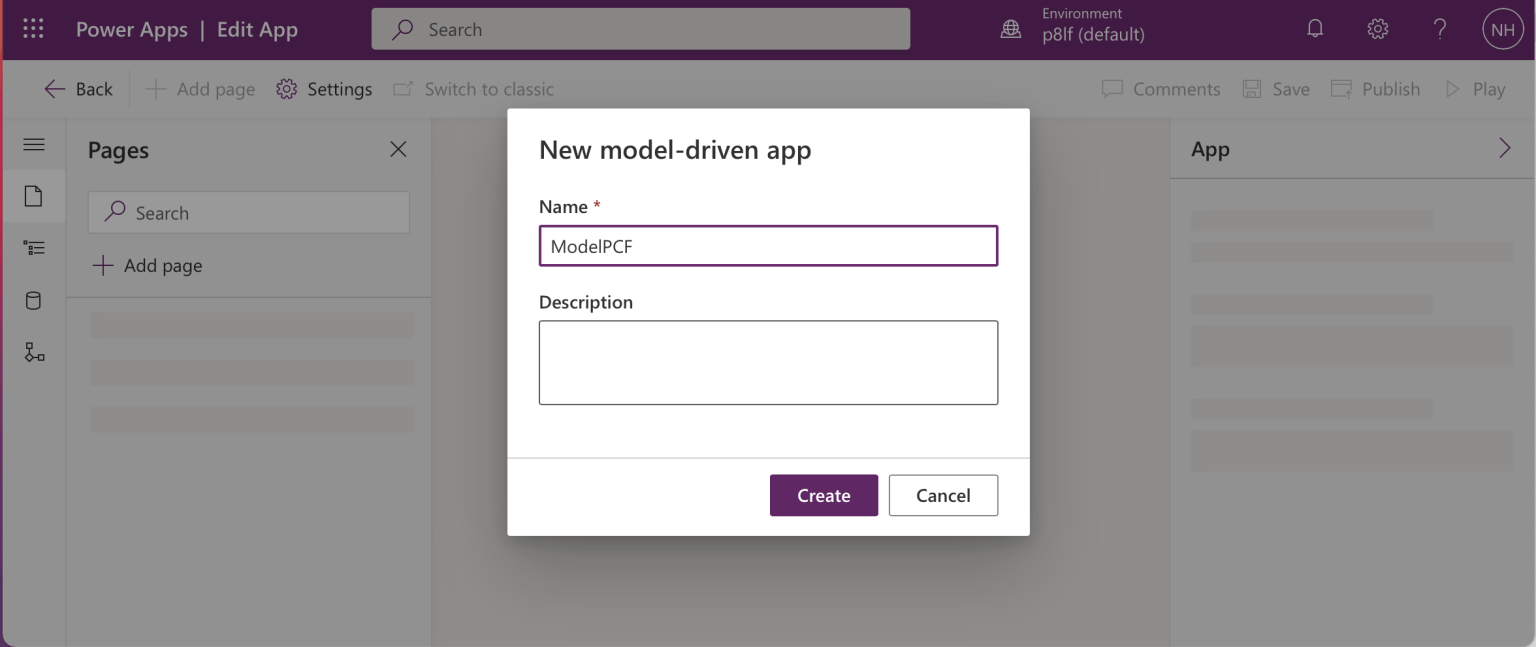Play the app
The width and height of the screenshot is (1536, 647).
pos(1475,89)
